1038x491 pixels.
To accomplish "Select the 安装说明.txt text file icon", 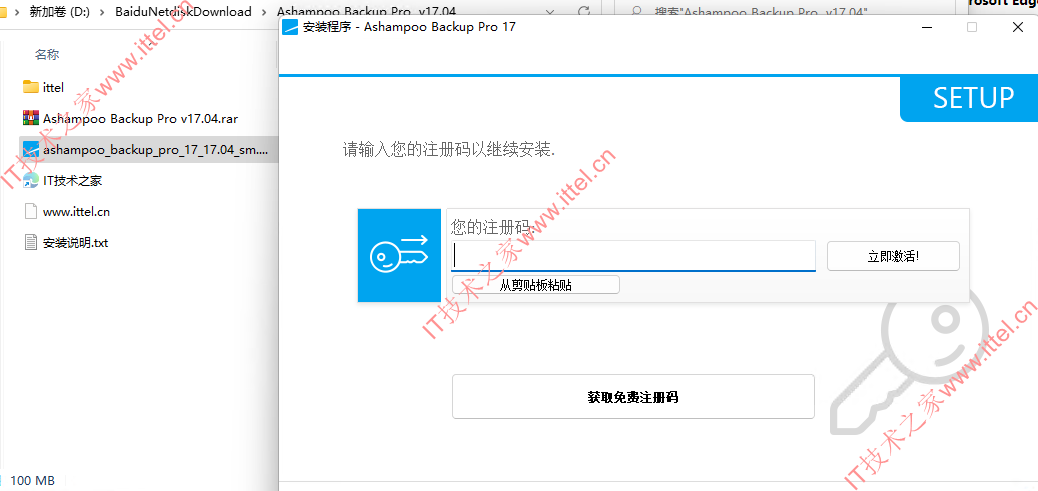I will point(30,242).
